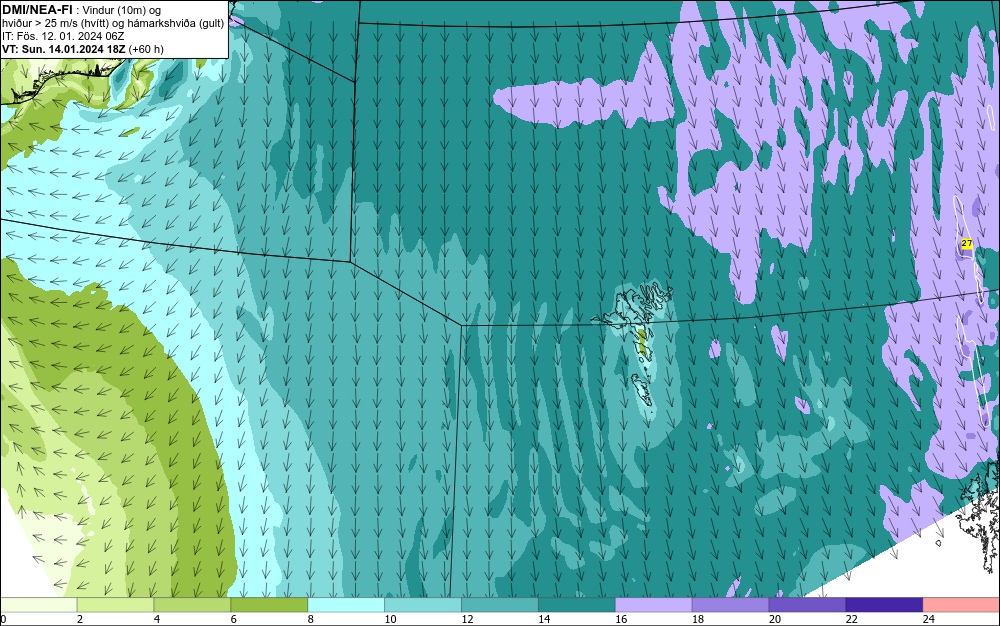1000x626 pixels.
Task: Click the 20–22 m/s violet legend swatch
Action: 807,605
